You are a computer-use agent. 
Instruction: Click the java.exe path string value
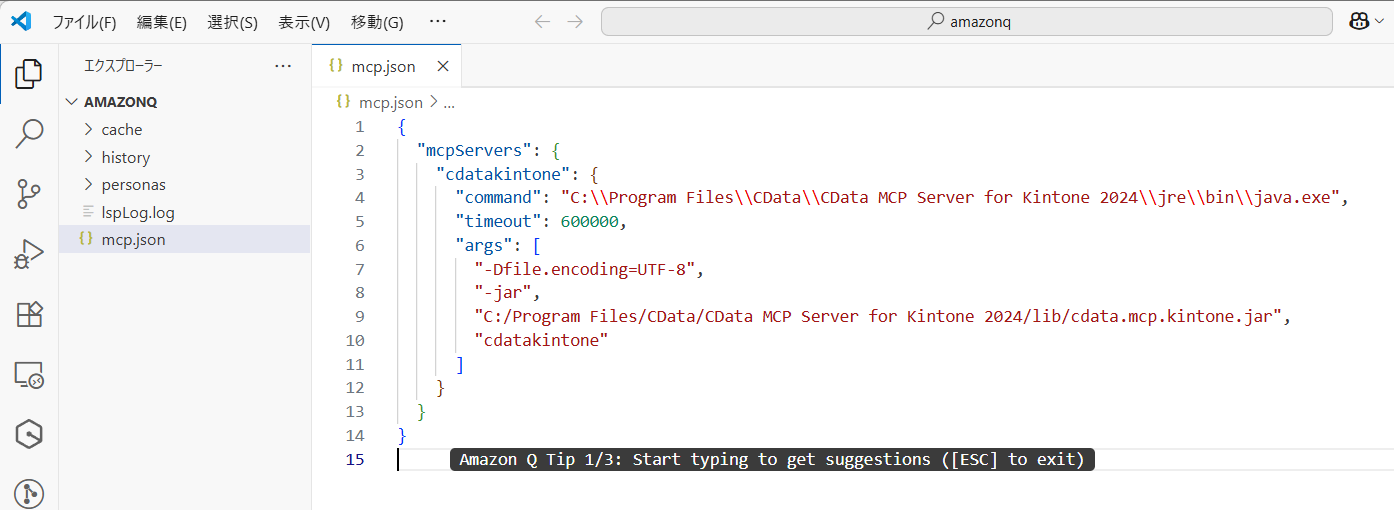click(950, 198)
